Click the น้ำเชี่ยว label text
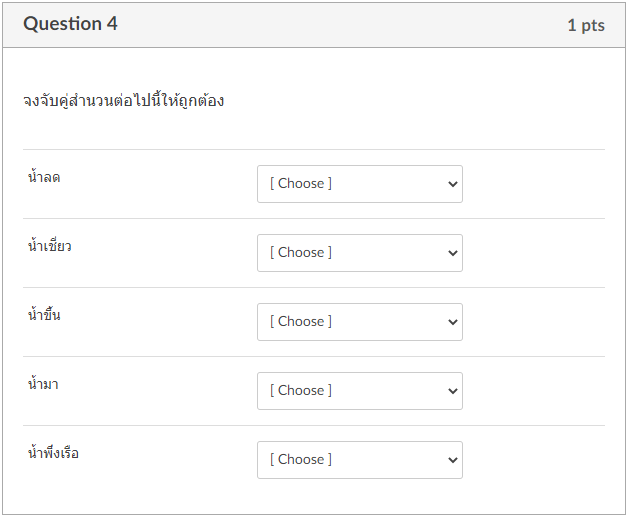 (49, 246)
